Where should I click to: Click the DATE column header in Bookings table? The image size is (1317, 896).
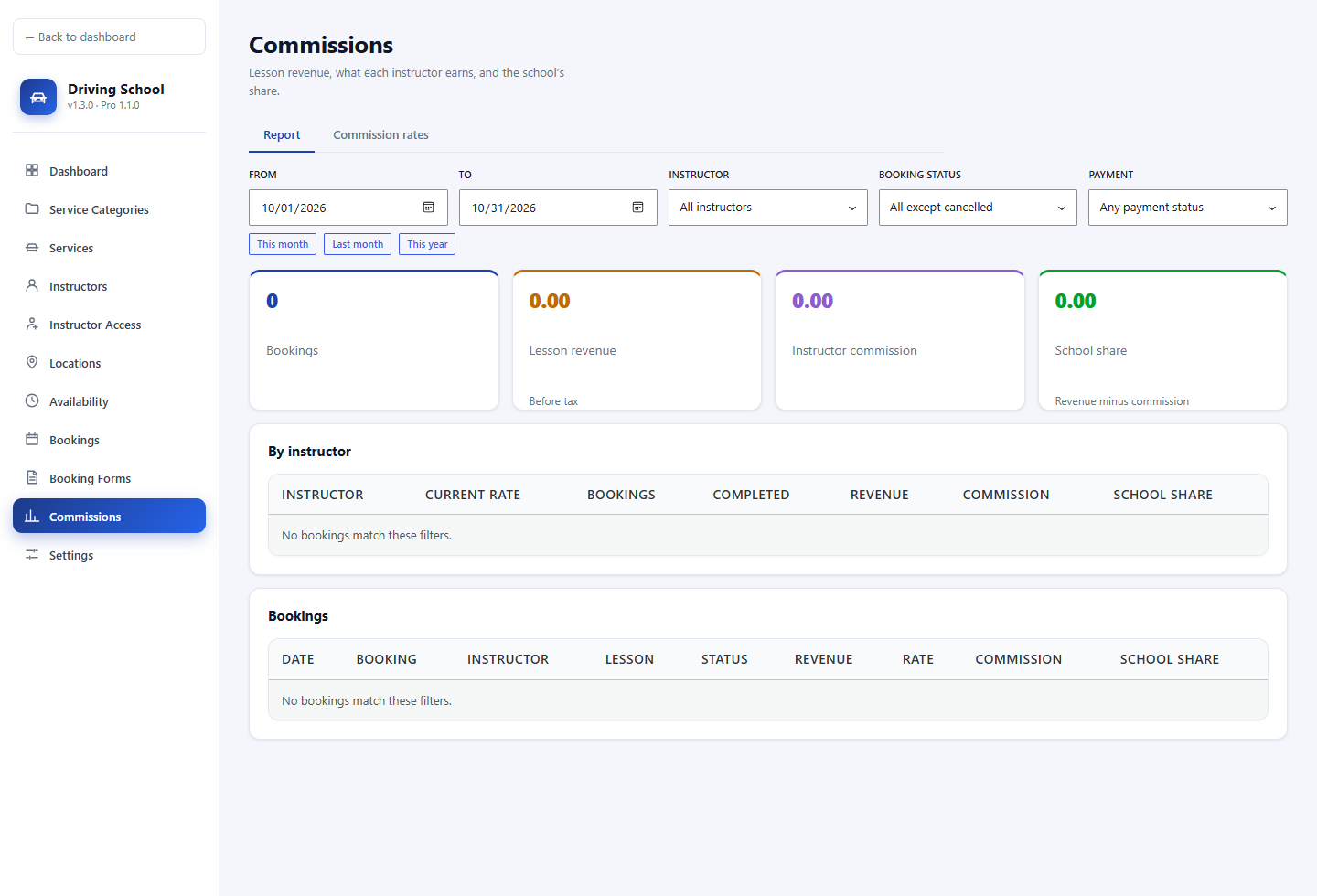298,659
